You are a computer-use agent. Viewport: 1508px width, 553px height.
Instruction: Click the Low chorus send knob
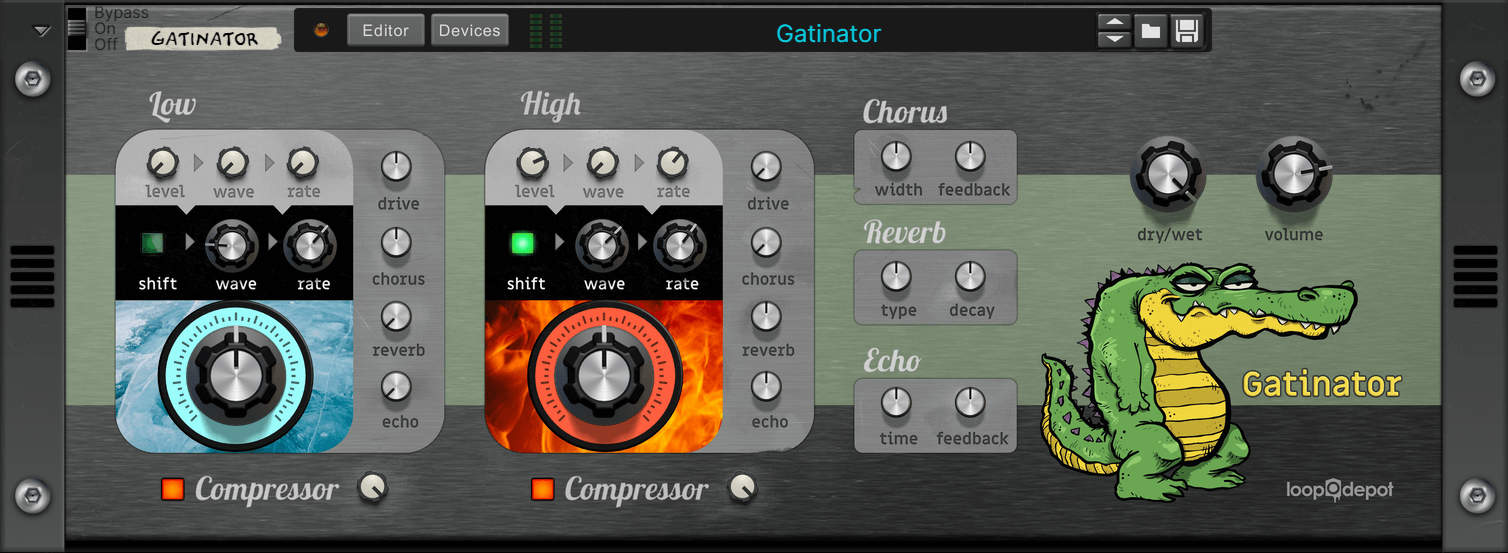[397, 242]
